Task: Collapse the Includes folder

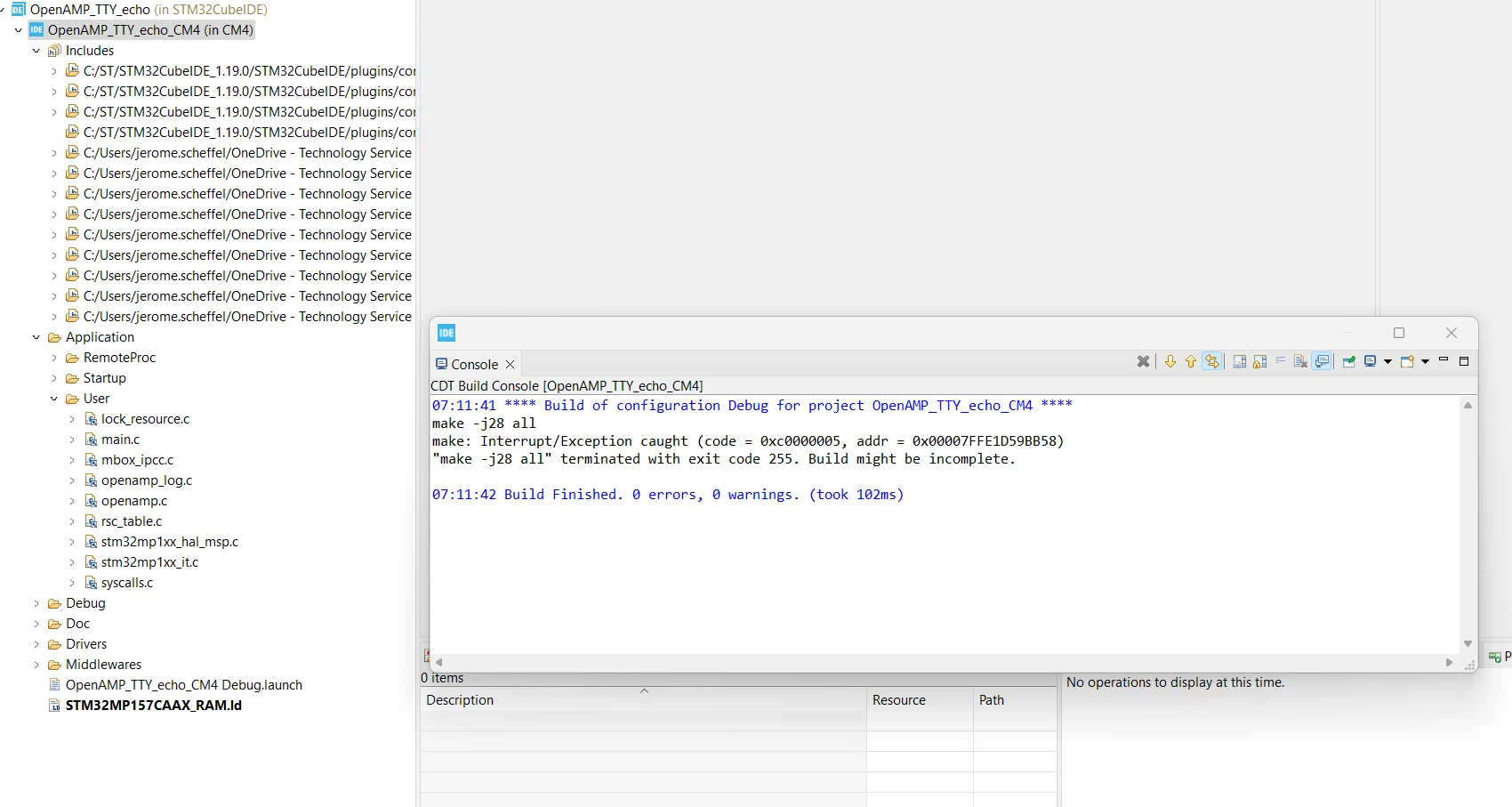Action: (36, 51)
